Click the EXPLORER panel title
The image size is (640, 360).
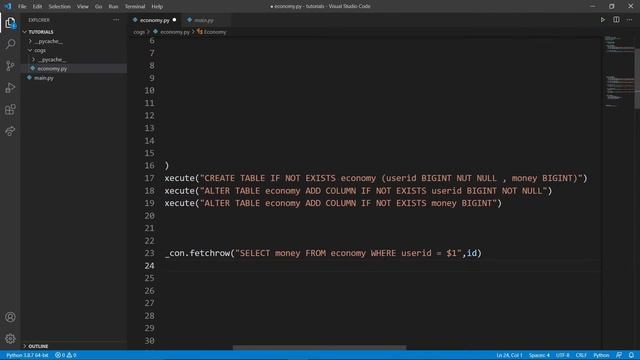39,20
